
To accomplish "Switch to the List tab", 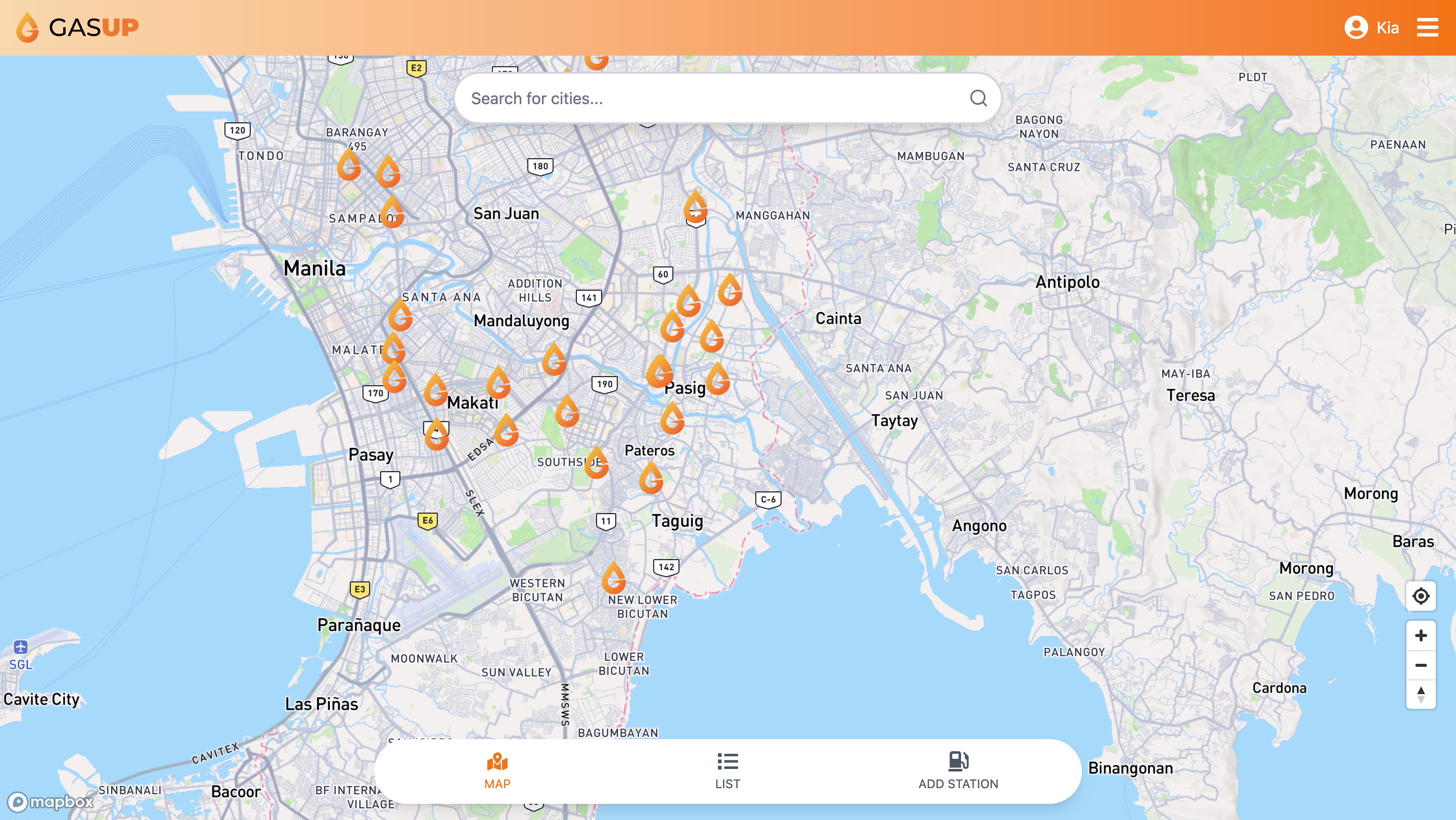I will tap(727, 771).
